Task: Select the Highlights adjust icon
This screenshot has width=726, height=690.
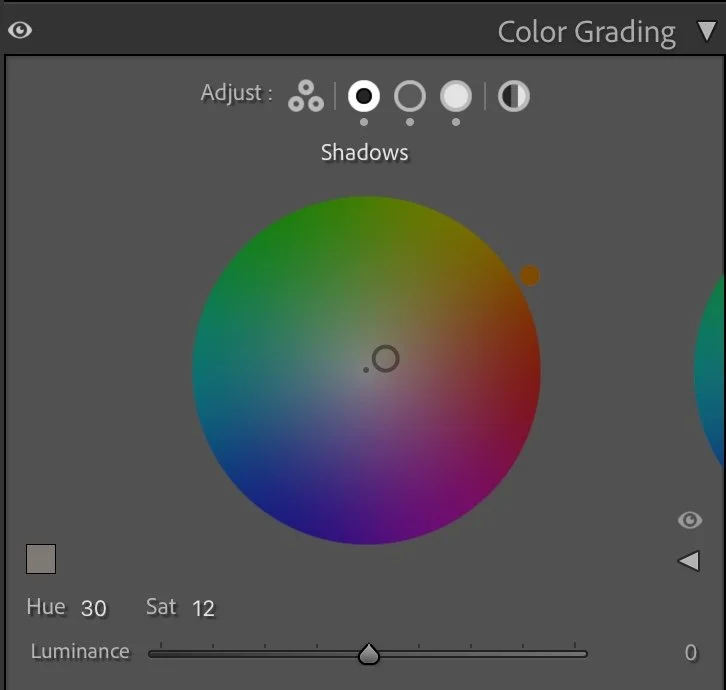Action: pos(456,96)
